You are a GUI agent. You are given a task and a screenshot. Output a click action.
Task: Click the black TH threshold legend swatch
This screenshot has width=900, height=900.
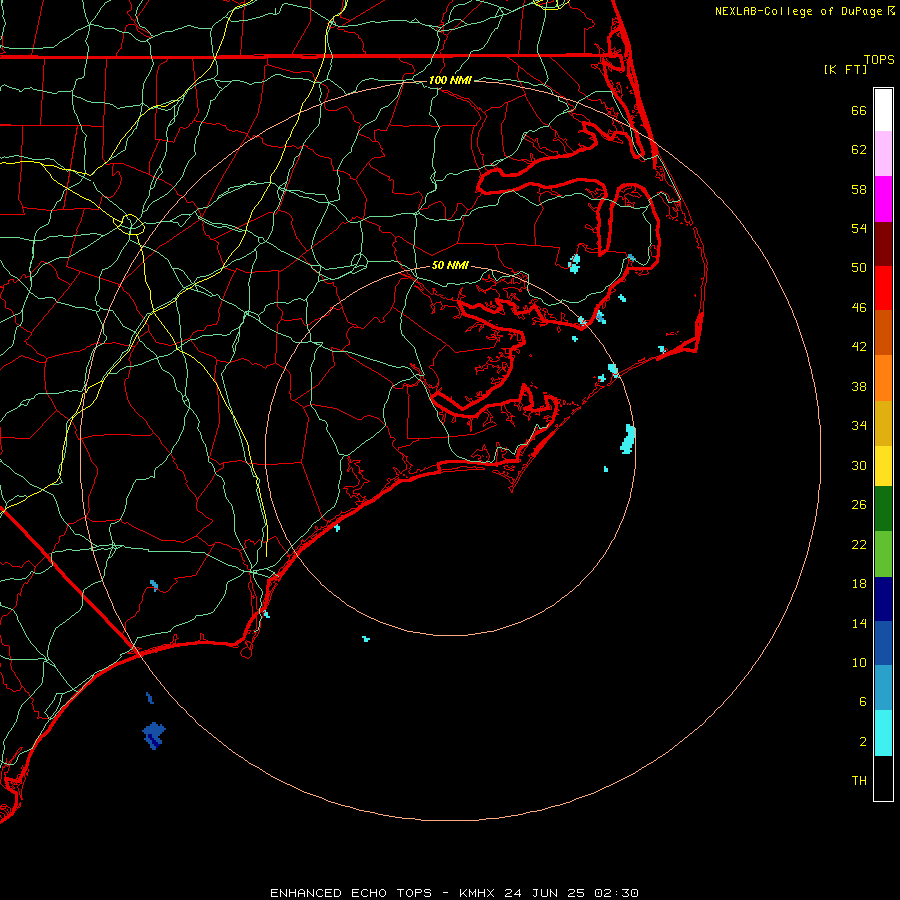883,778
